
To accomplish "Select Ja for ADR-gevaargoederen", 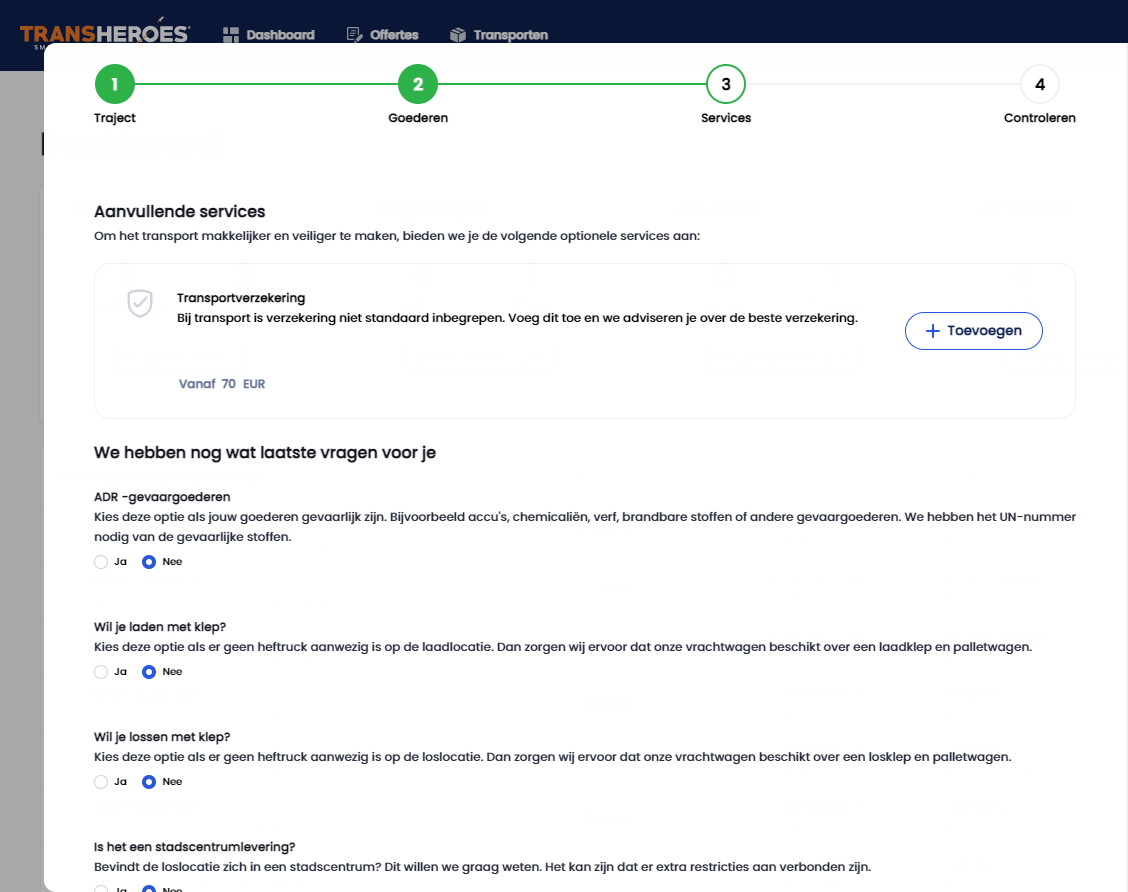I will click(99, 562).
